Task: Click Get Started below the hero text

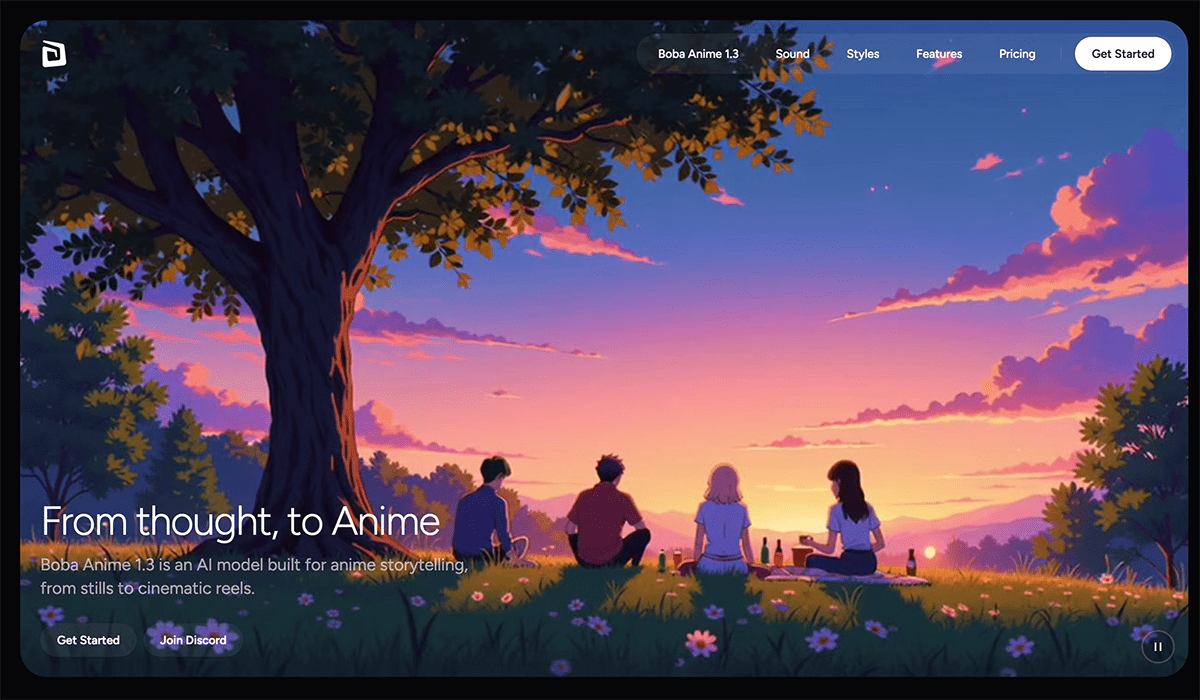Action: 88,640
